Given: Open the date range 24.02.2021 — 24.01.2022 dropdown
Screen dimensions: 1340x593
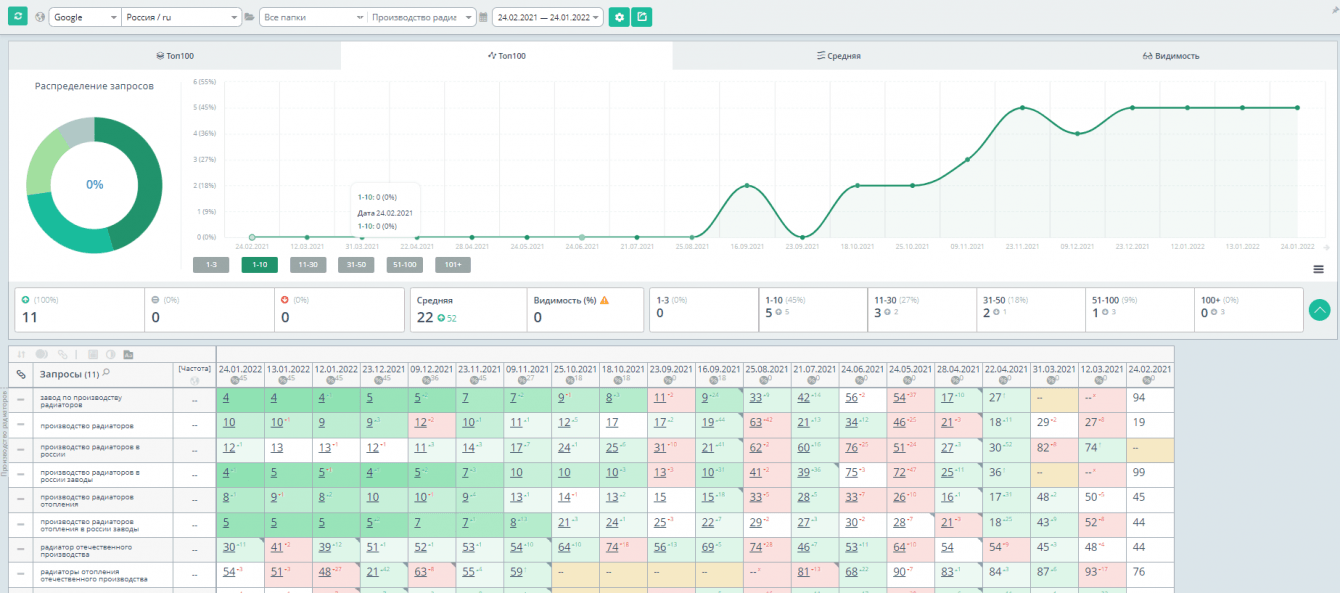Looking at the screenshot, I should [x=547, y=17].
